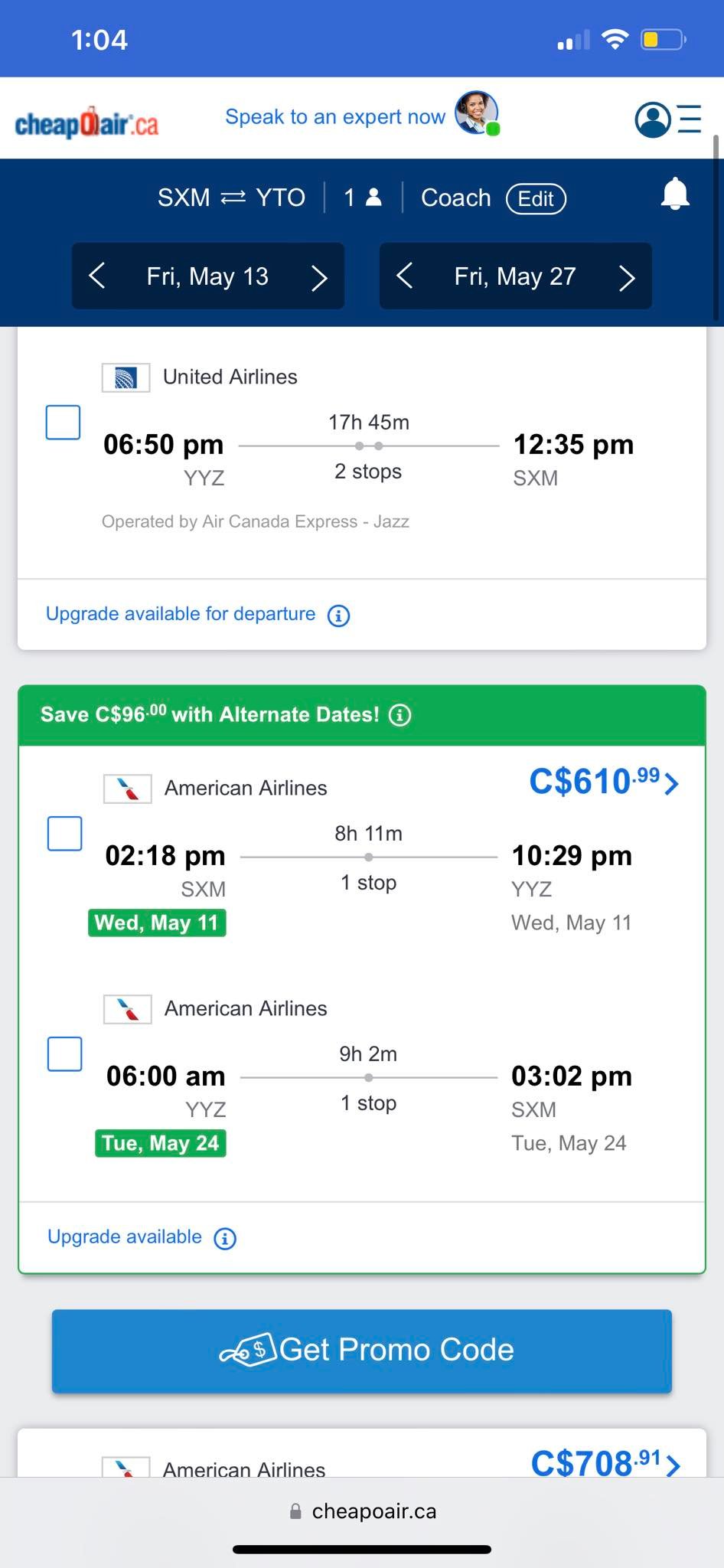Screen dimensions: 724x1568
Task: Open the user account profile icon
Action: coord(653,119)
